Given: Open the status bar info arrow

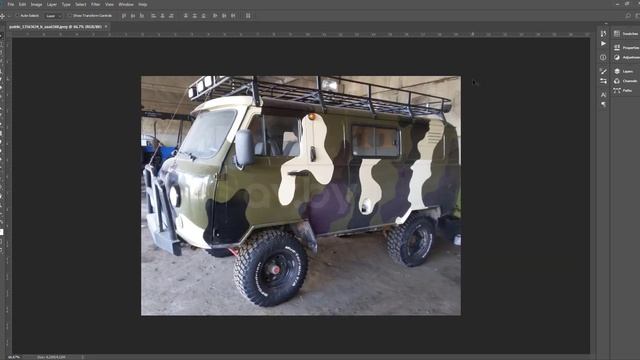Looking at the screenshot, I should [x=82, y=357].
